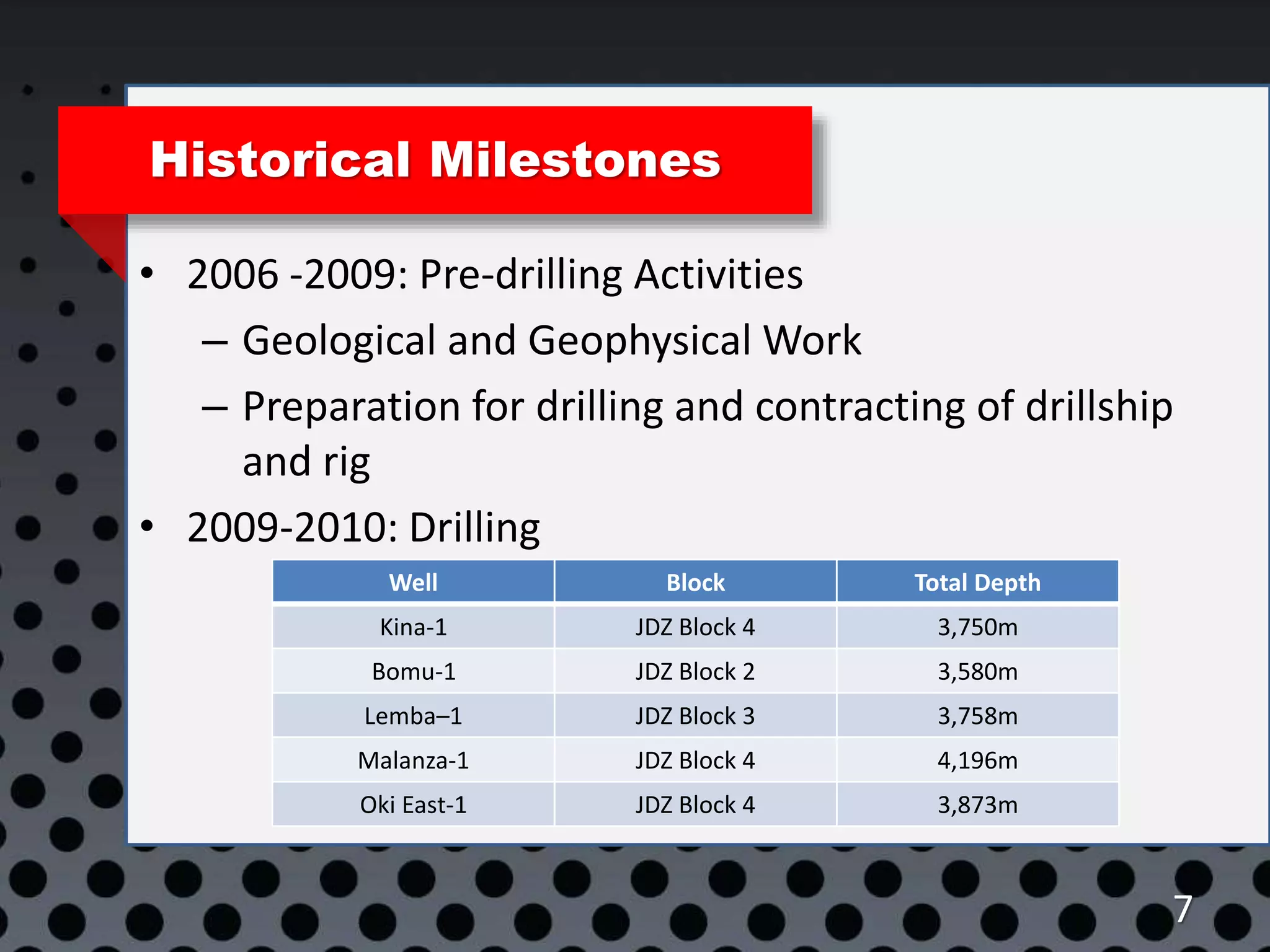The image size is (1270, 952).
Task: Click 'Geological and Geophysical Work' sub-bullet
Action: (552, 341)
